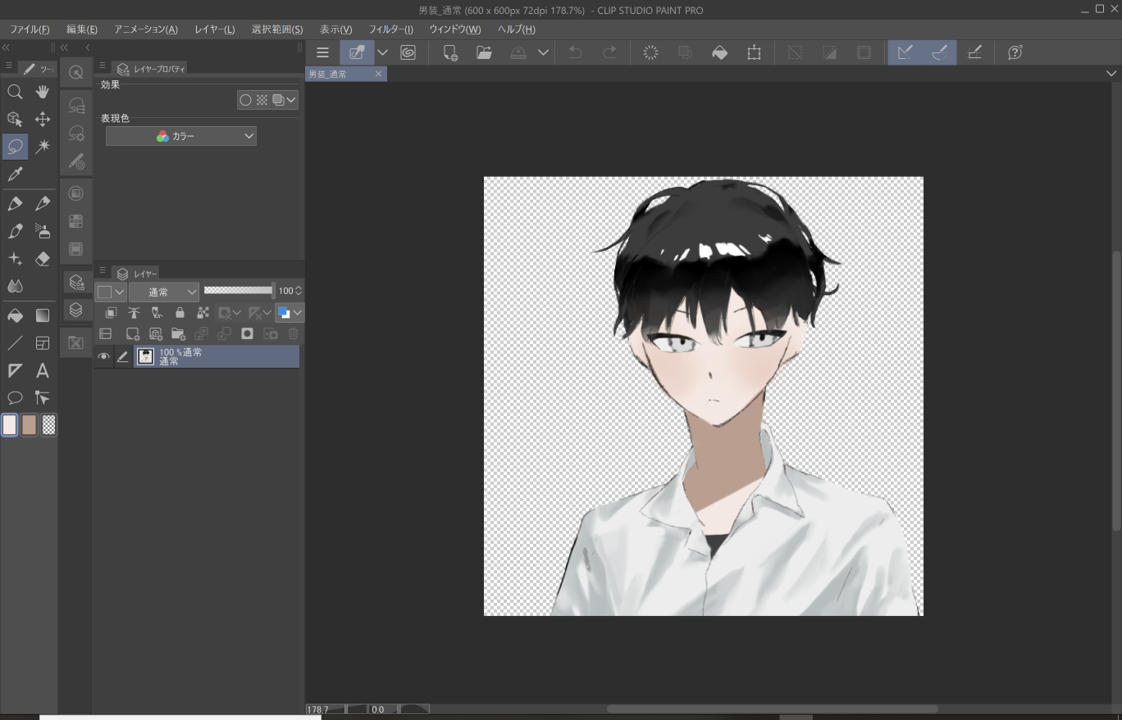Open the フィルター(I) menu
1122x720 pixels.
coord(390,29)
